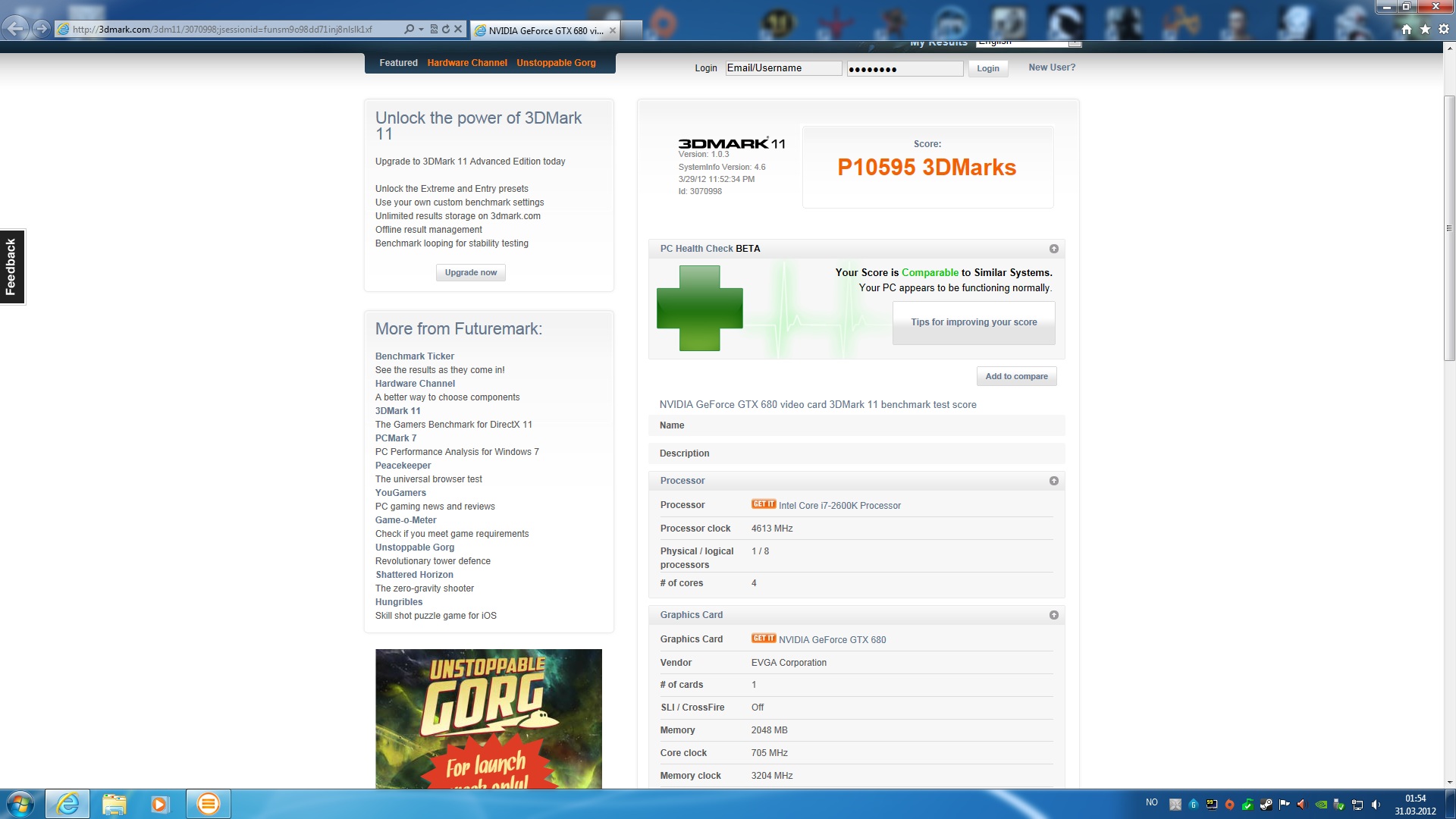
Task: Open Favorites with the star icon
Action: coord(1425,29)
